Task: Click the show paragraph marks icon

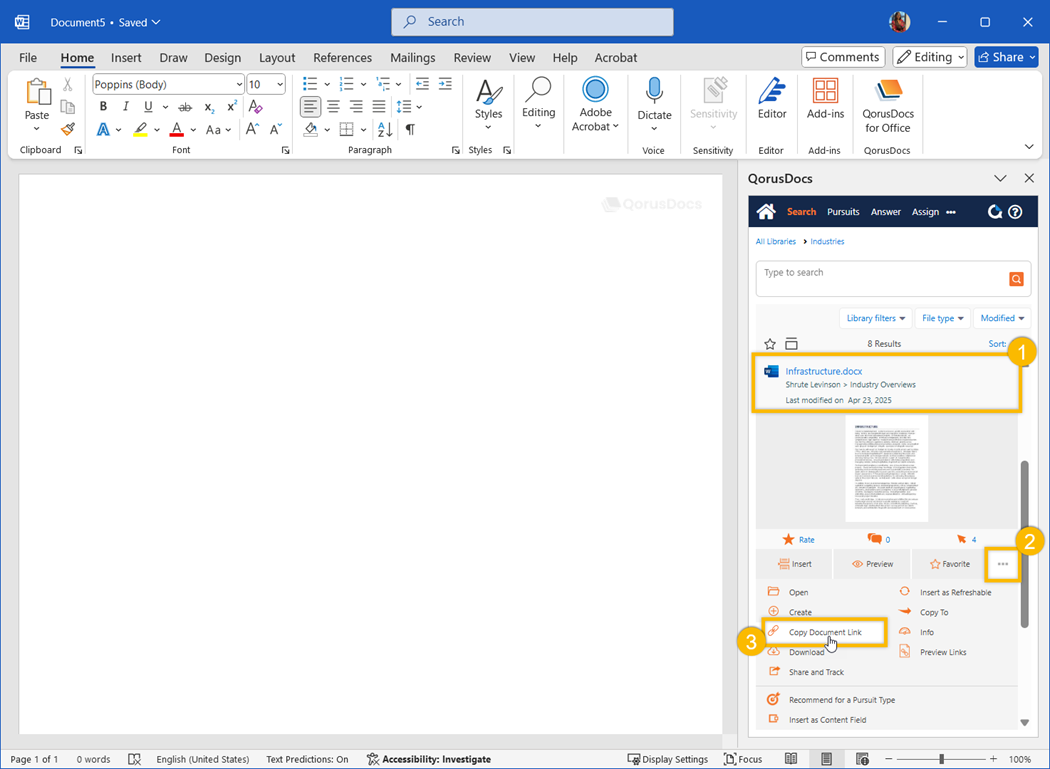Action: (x=410, y=129)
